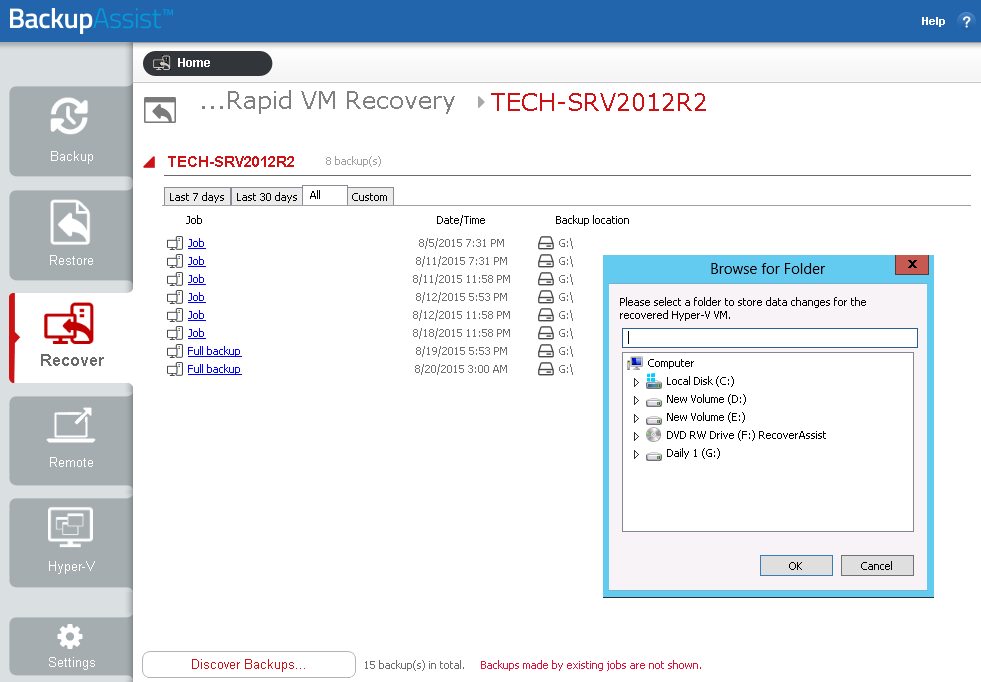Expand the Local Disk (C:) node
Image resolution: width=981 pixels, height=682 pixels.
click(x=636, y=382)
